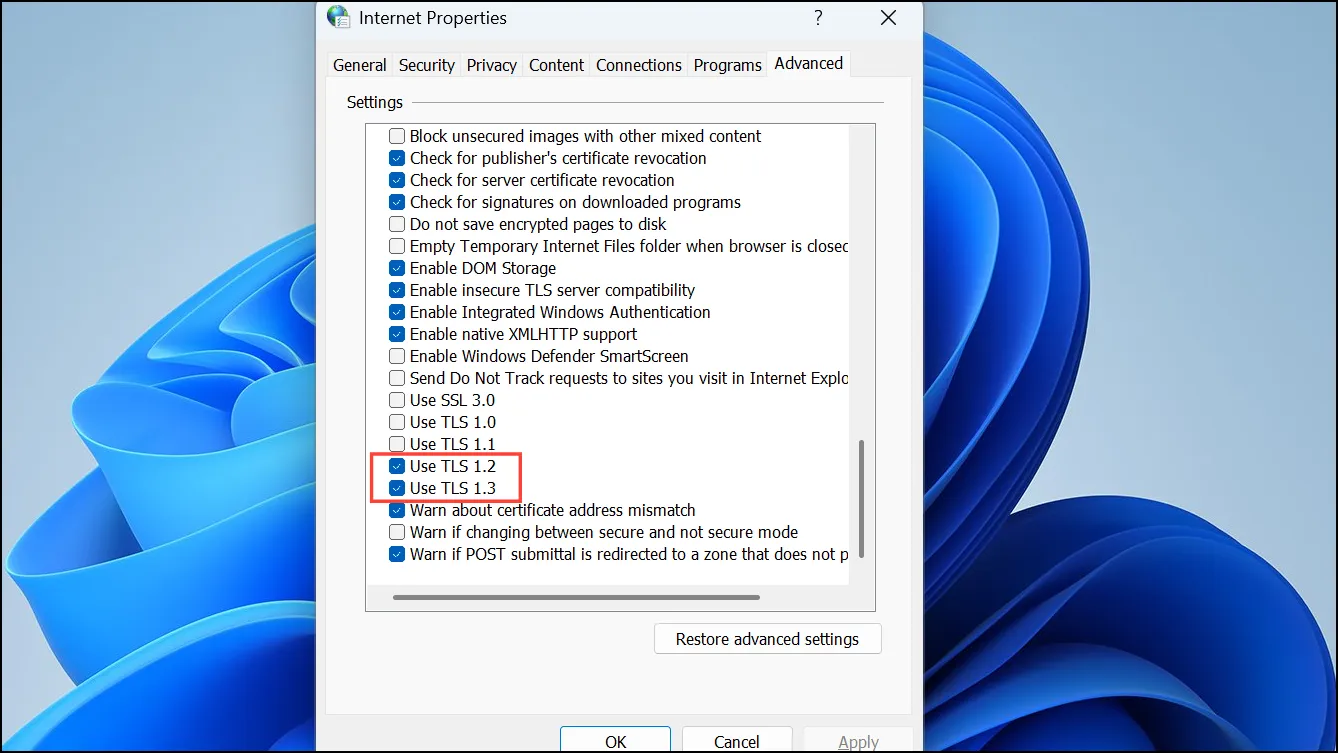Select the Privacy tab
The width and height of the screenshot is (1338, 753).
492,65
